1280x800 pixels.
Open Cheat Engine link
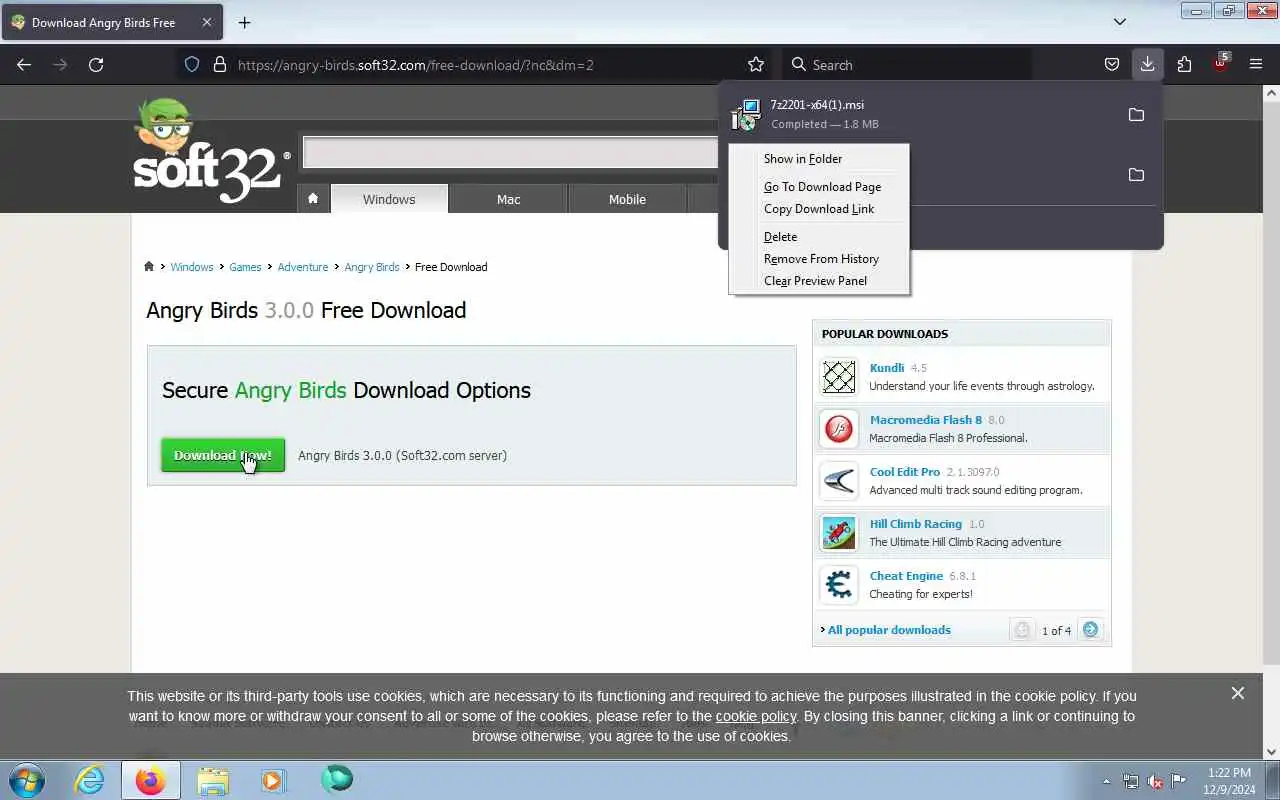click(x=906, y=576)
